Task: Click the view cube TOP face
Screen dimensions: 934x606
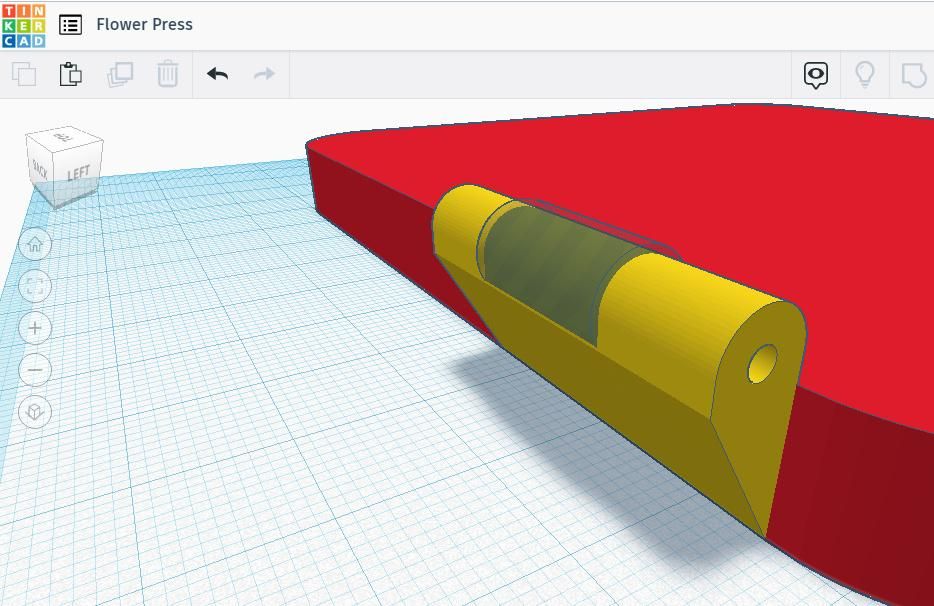Action: pos(64,138)
